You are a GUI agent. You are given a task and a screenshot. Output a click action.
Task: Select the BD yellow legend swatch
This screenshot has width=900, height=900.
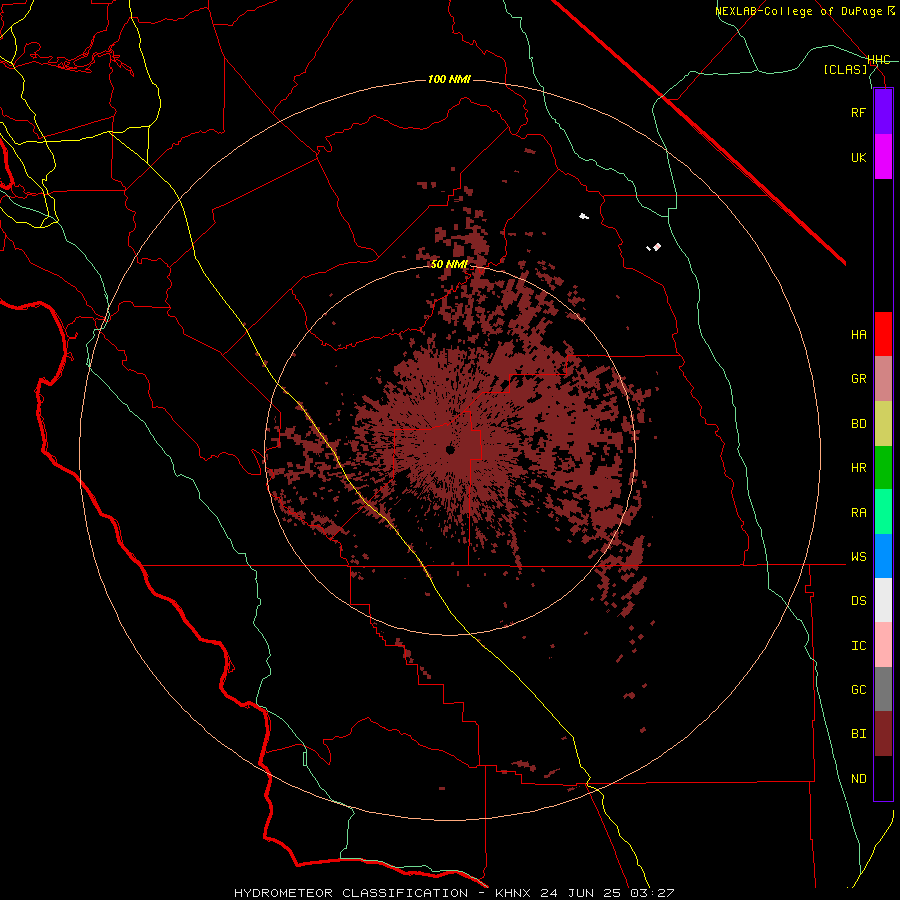click(x=883, y=423)
